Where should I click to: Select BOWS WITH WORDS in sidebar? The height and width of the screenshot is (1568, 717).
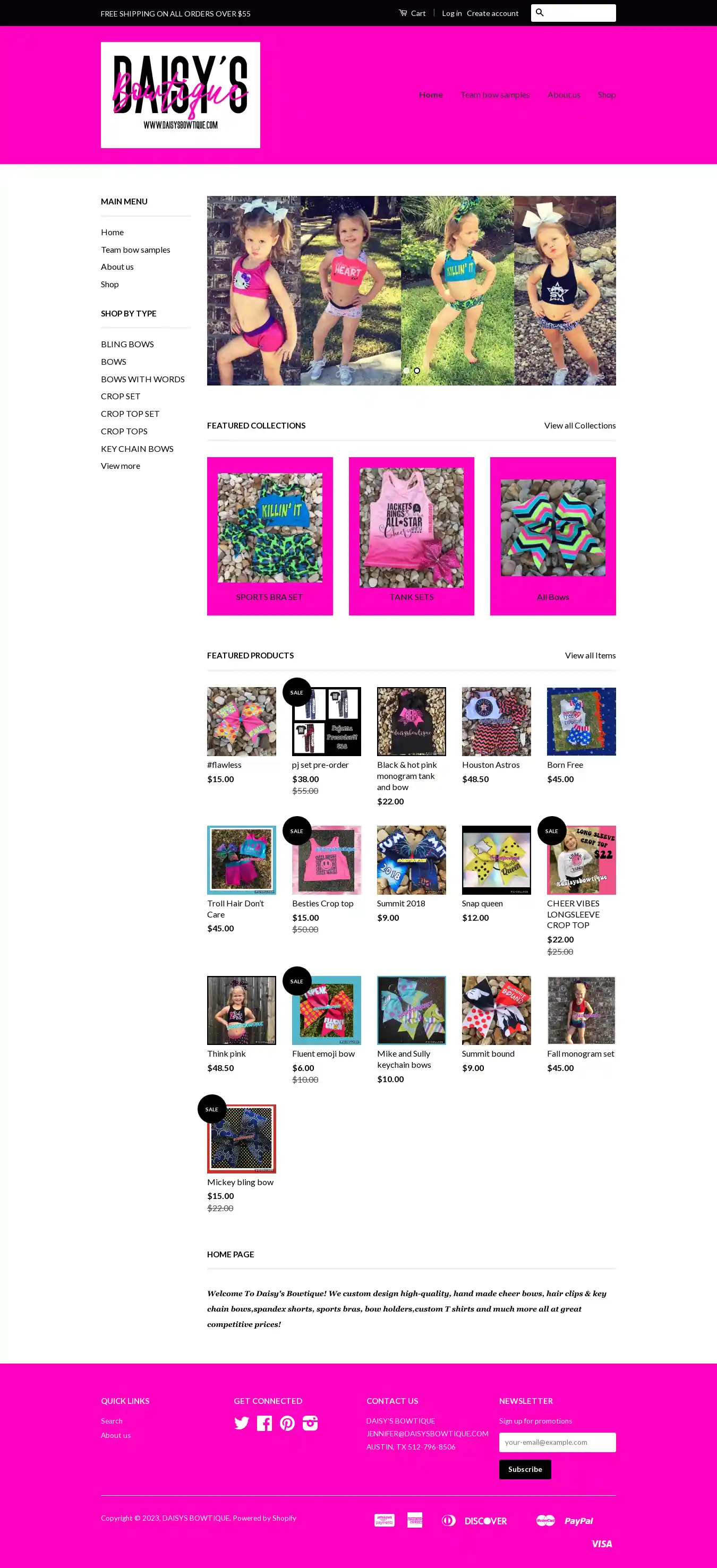click(x=143, y=379)
